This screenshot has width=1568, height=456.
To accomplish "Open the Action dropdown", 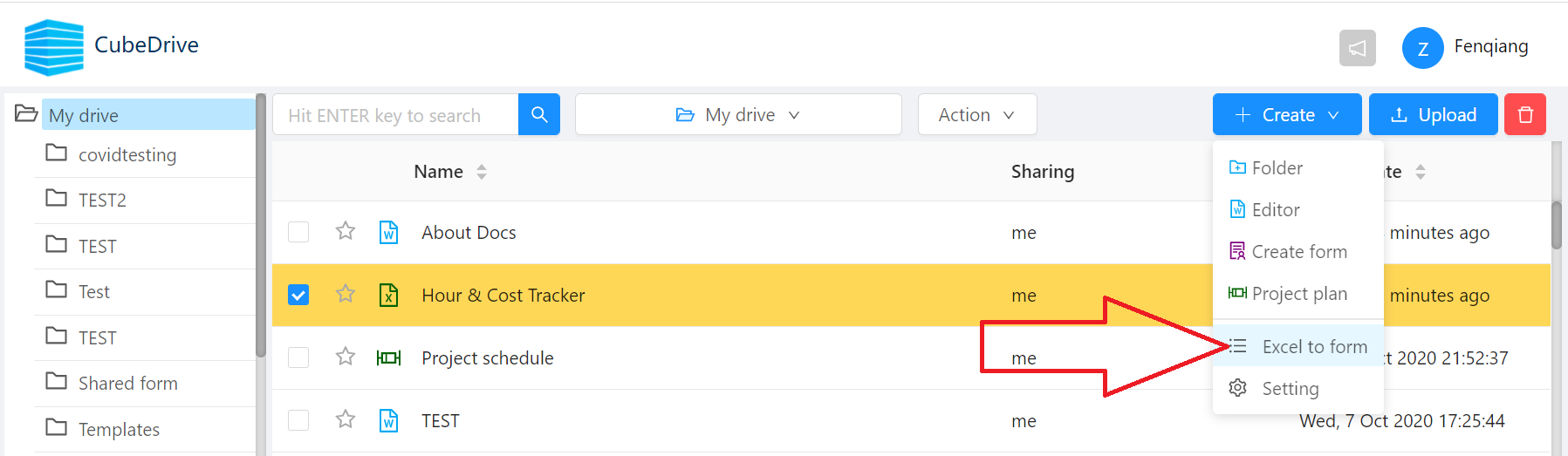I will (x=977, y=114).
